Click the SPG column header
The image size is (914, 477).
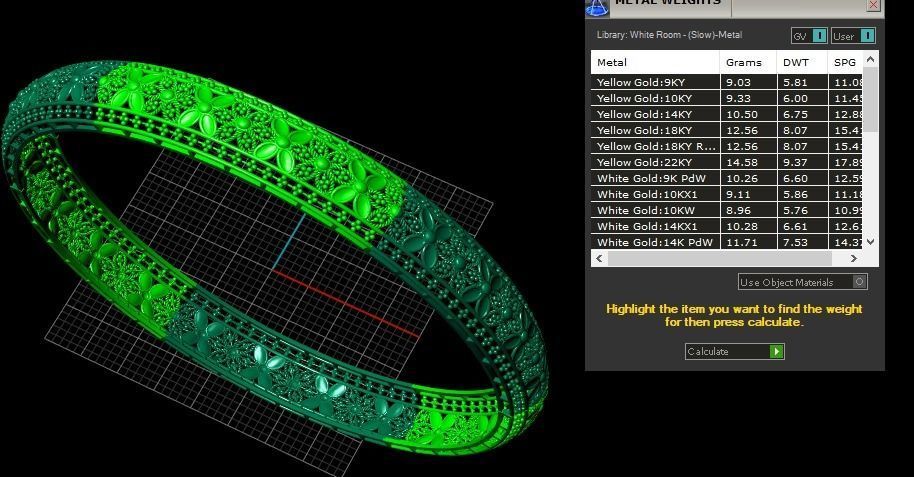tap(845, 62)
